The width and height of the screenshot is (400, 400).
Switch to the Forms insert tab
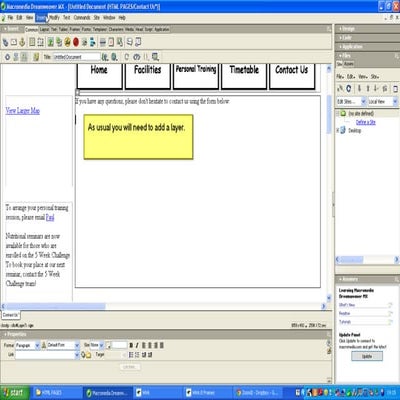click(x=86, y=29)
